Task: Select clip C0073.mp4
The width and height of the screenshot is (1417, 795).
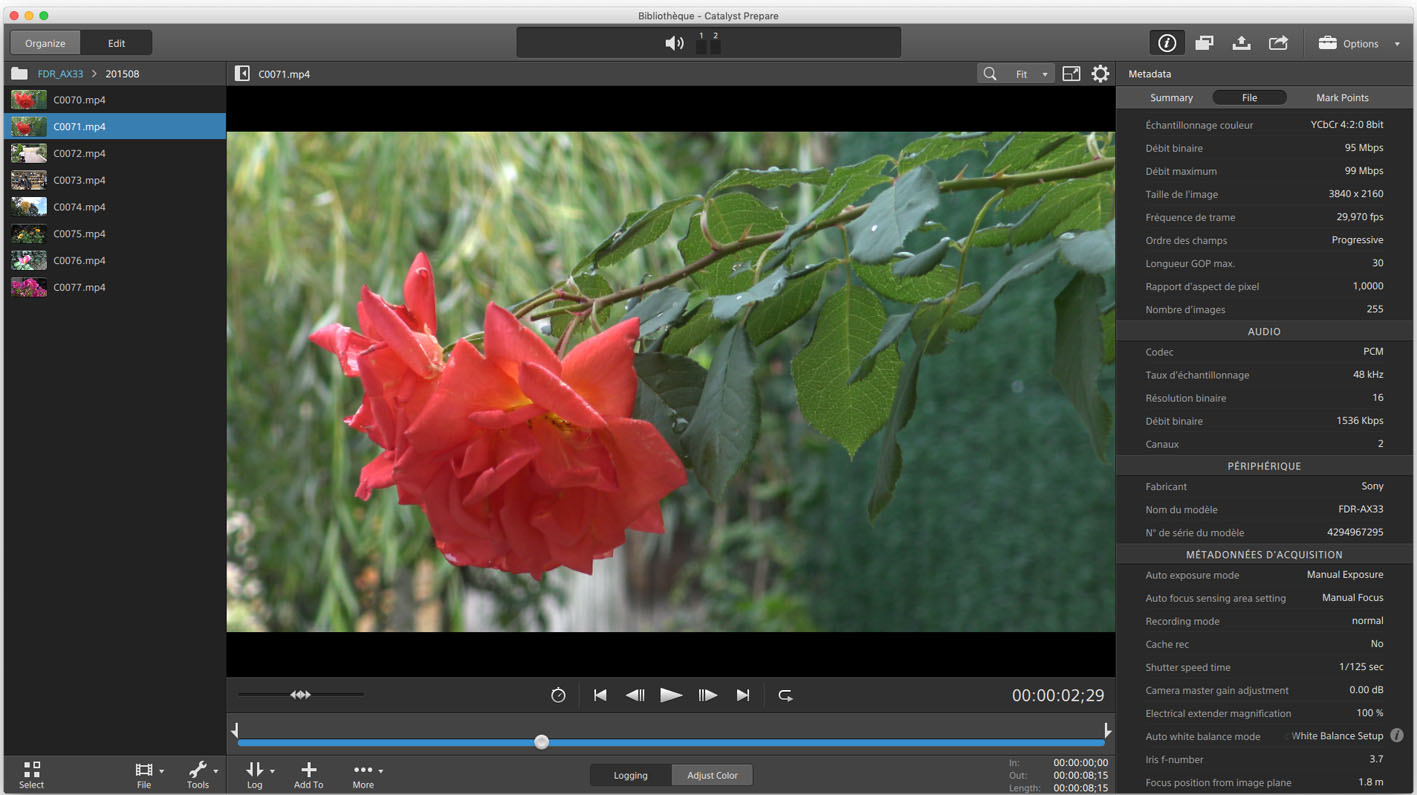Action: (114, 180)
